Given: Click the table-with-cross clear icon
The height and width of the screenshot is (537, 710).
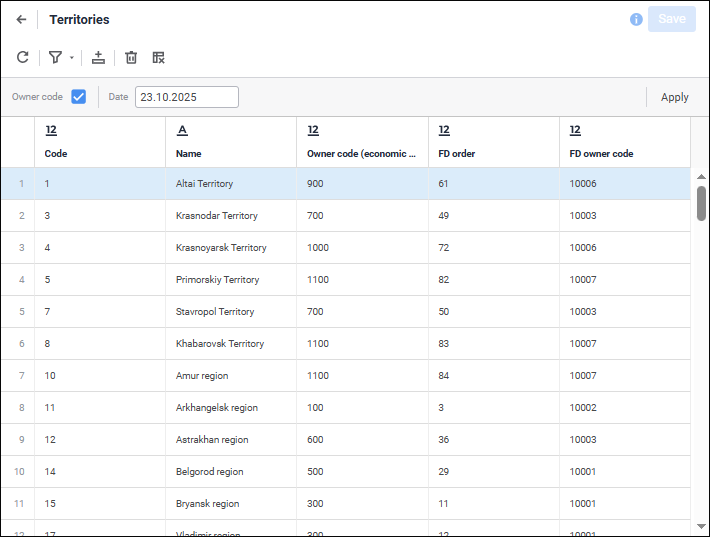Looking at the screenshot, I should 158,58.
